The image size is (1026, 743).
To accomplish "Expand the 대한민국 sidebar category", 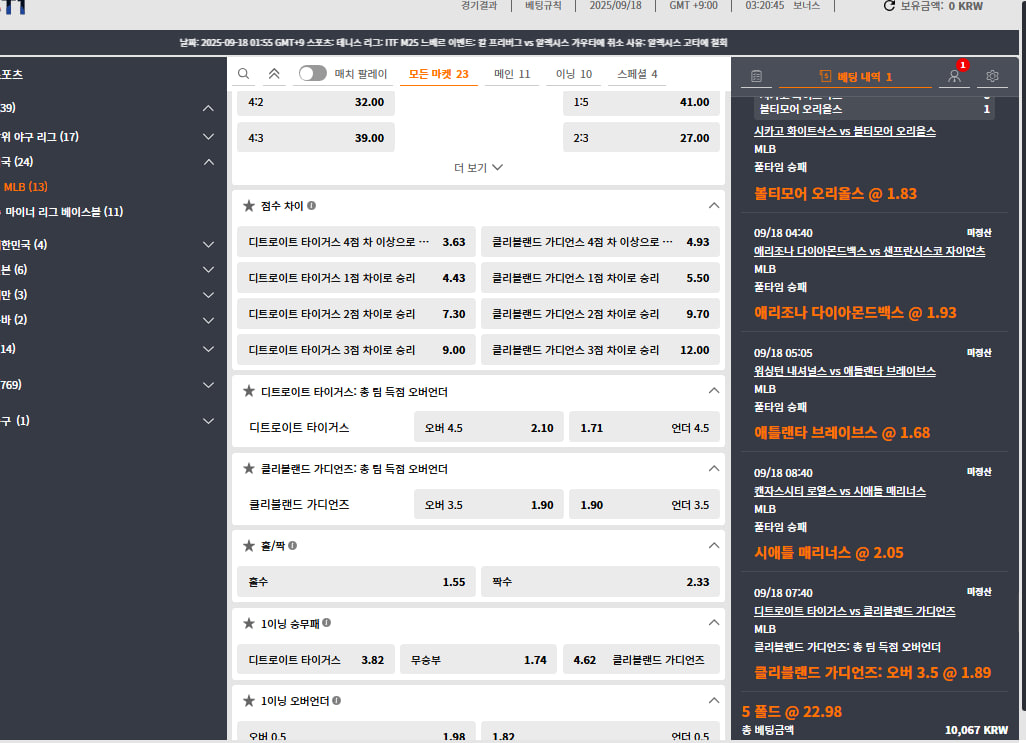I will 208,244.
